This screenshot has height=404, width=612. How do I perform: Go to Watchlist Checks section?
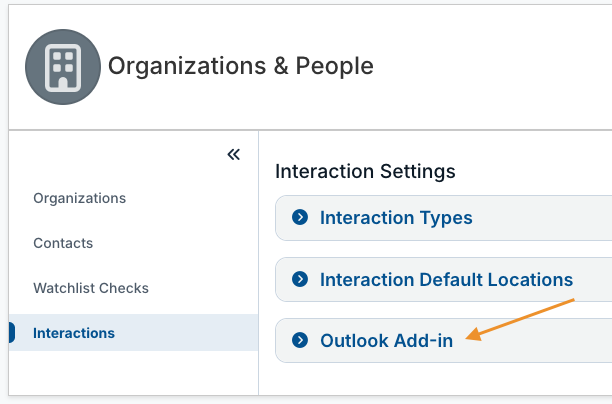[91, 288]
